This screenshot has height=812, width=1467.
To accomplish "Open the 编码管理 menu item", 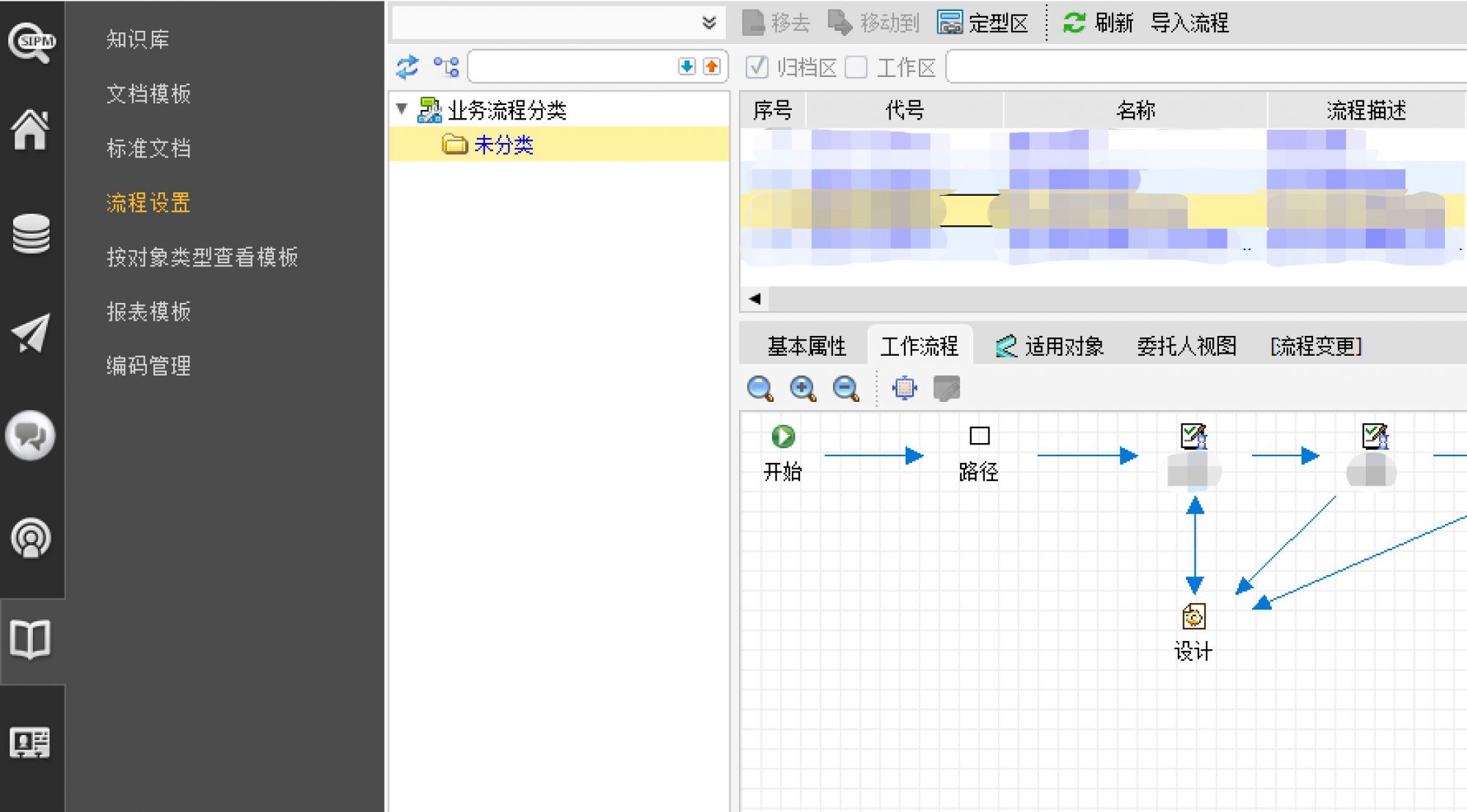I will click(149, 365).
